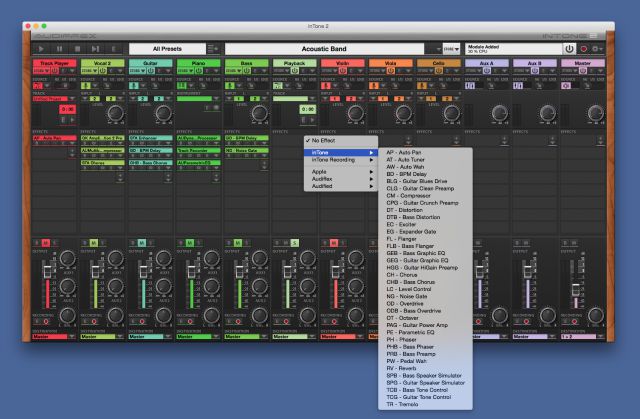This screenshot has width=640, height=419.
Task: Click the Aux B source icon
Action: click(518, 86)
